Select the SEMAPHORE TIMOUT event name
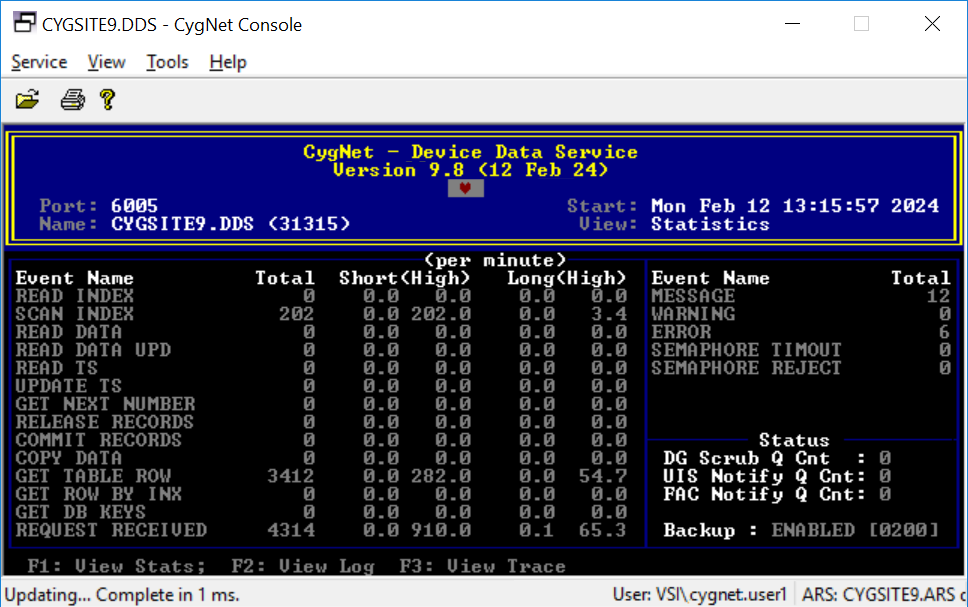968x607 pixels. 746,350
